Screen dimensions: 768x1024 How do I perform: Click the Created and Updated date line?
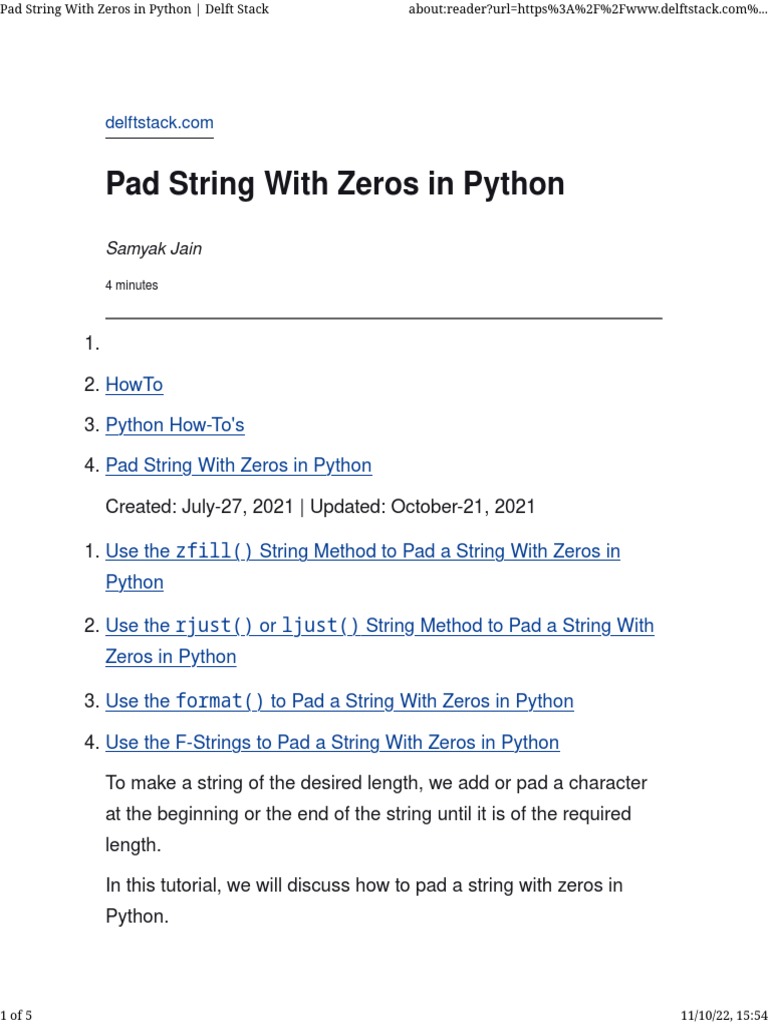pos(320,507)
